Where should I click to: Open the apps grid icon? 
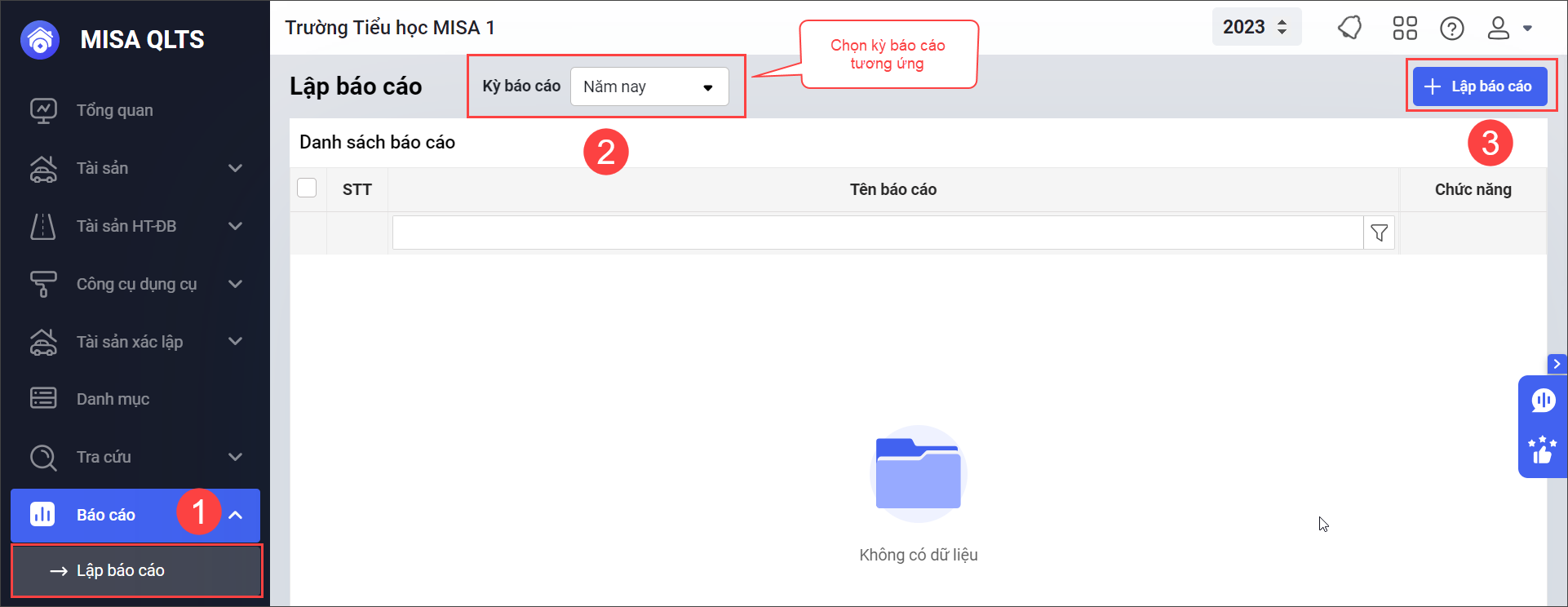[1405, 29]
